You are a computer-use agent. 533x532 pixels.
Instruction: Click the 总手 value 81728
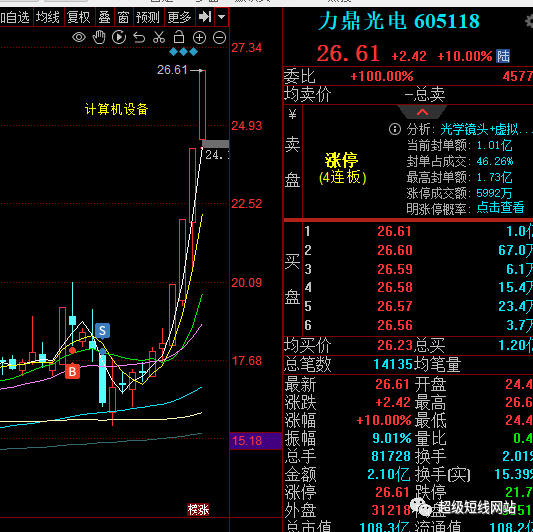[x=391, y=456]
